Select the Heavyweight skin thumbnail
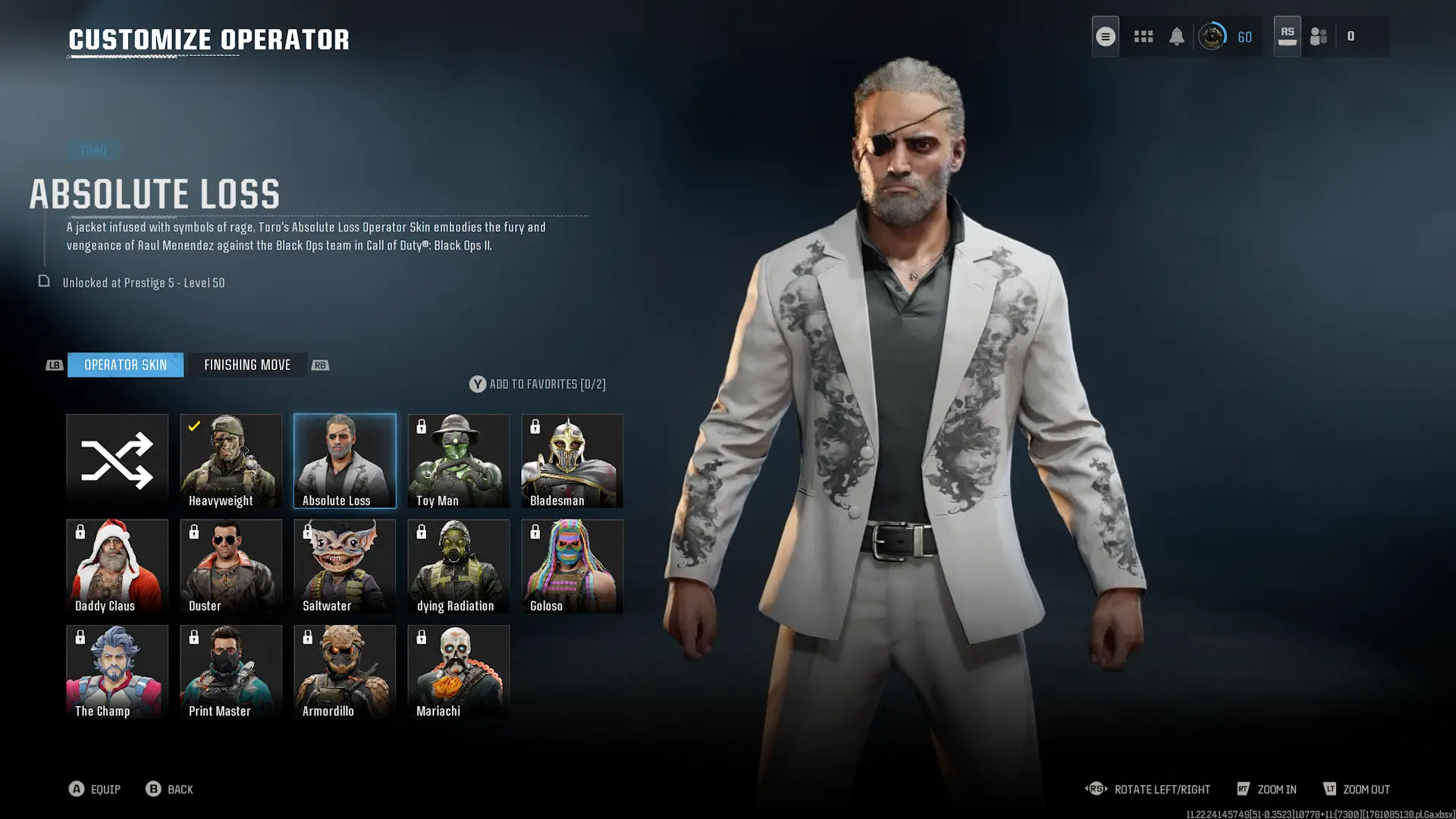 [x=231, y=461]
